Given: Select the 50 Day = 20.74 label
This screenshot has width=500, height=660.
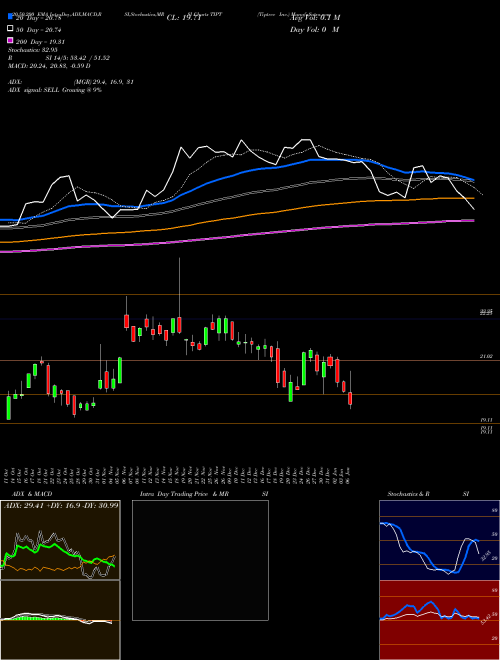Looking at the screenshot, I should pos(39,30).
